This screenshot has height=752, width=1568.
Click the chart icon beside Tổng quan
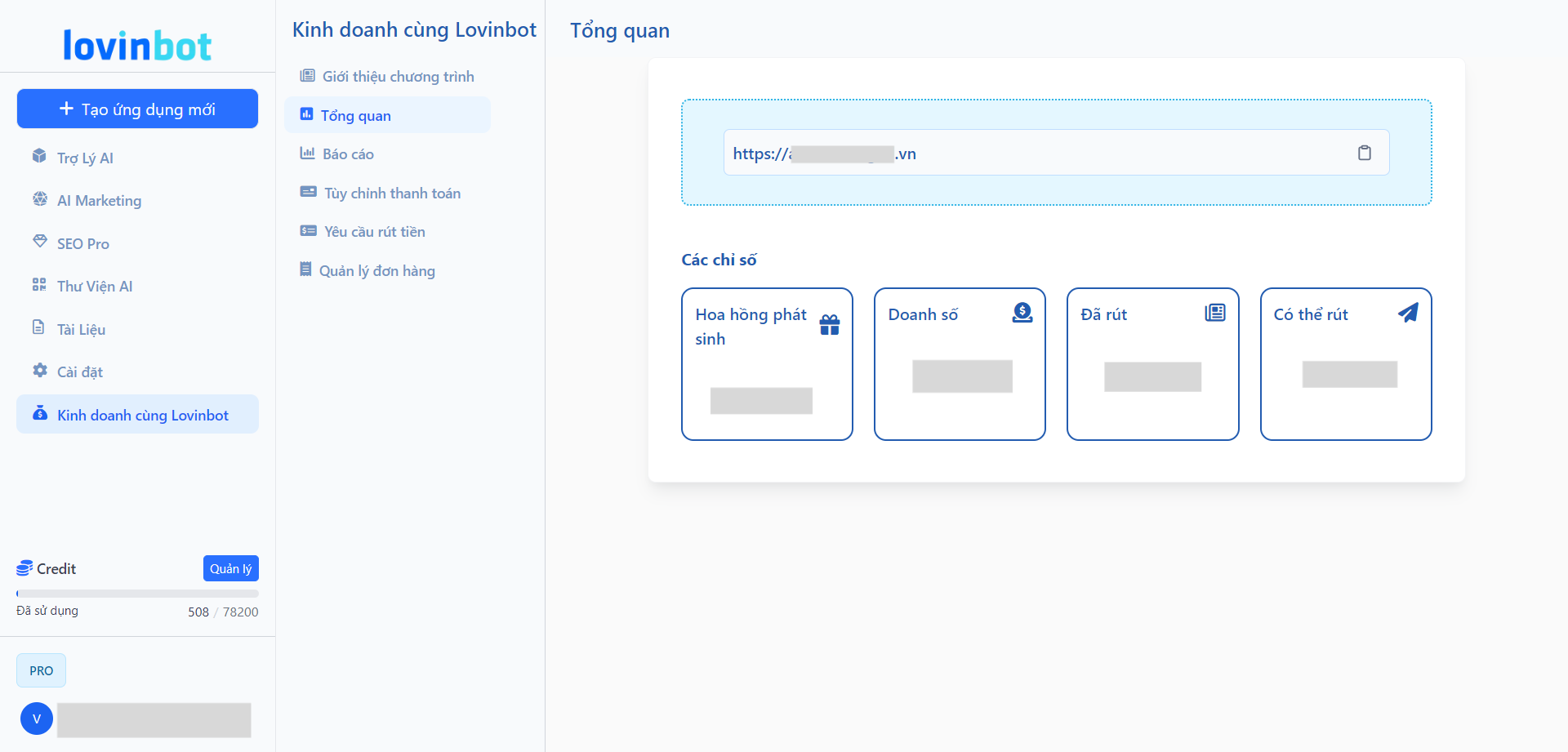306,114
